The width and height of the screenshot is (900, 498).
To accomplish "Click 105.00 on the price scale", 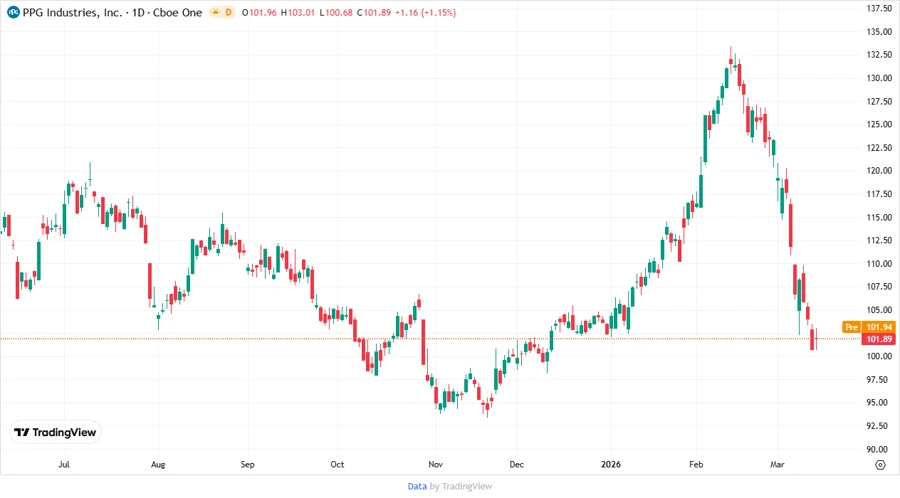I will click(879, 310).
